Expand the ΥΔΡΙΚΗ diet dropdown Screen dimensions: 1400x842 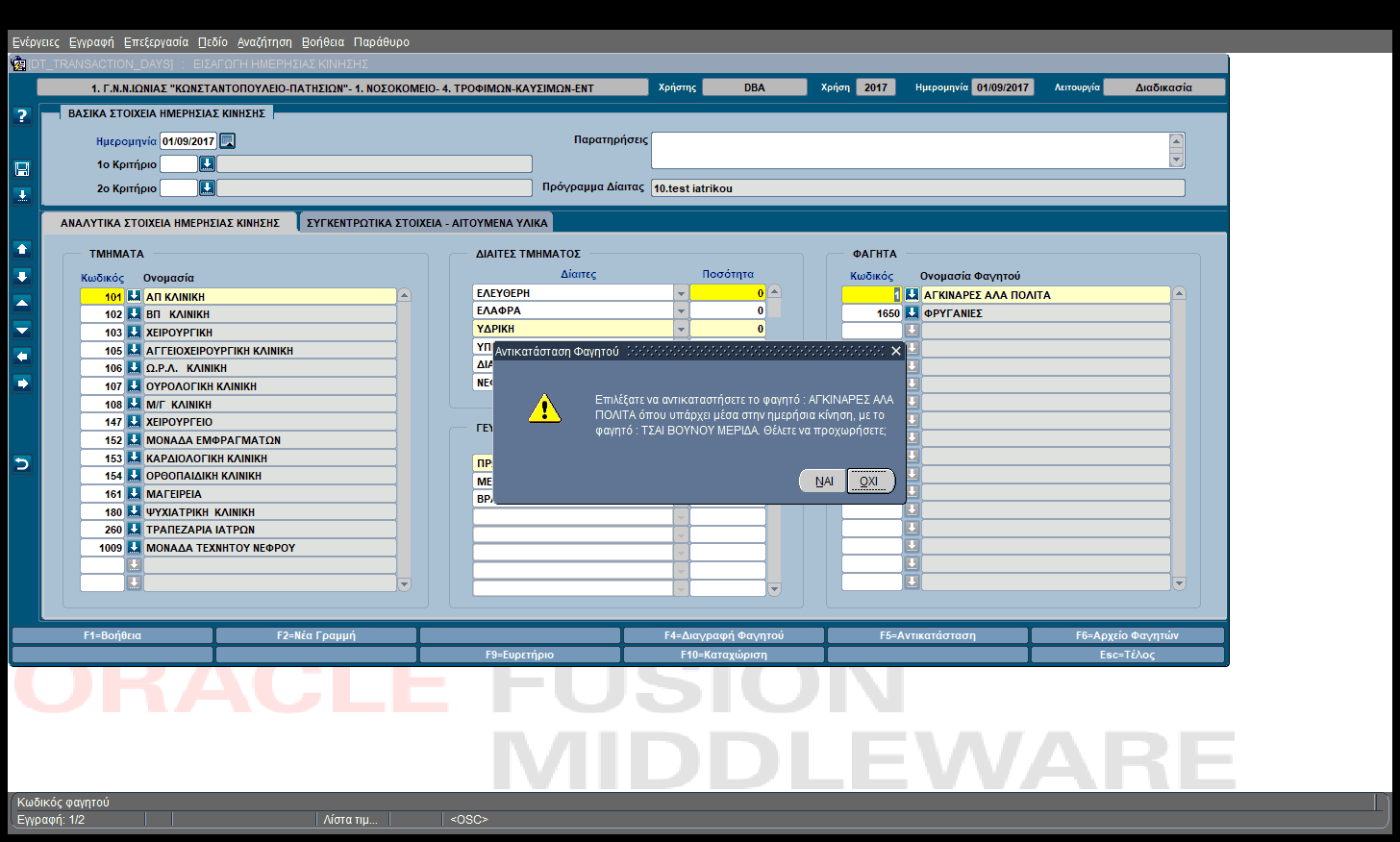[681, 329]
